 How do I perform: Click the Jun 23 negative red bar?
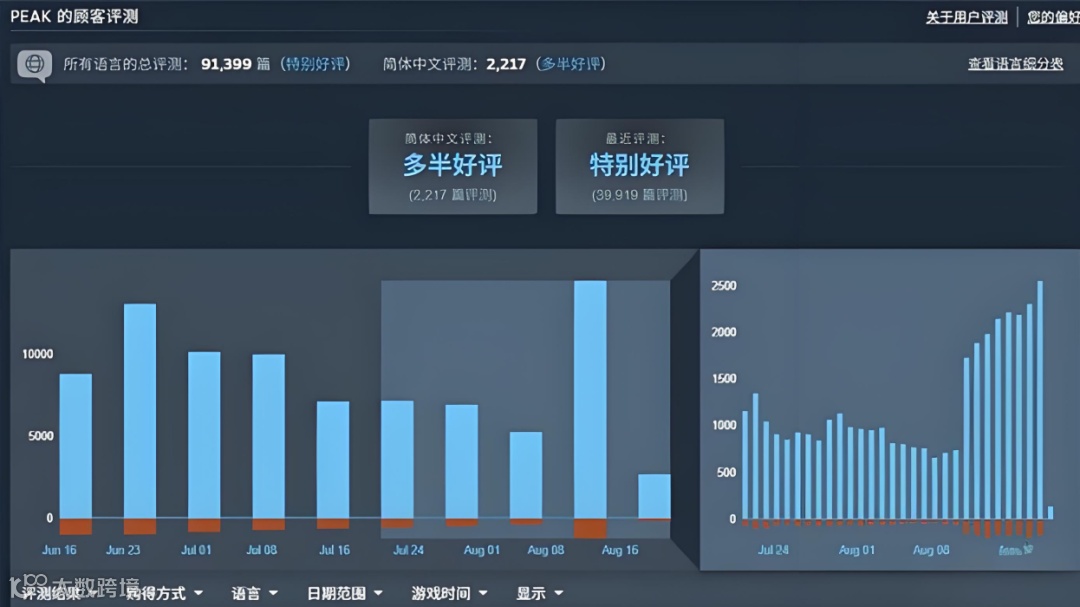pos(140,526)
